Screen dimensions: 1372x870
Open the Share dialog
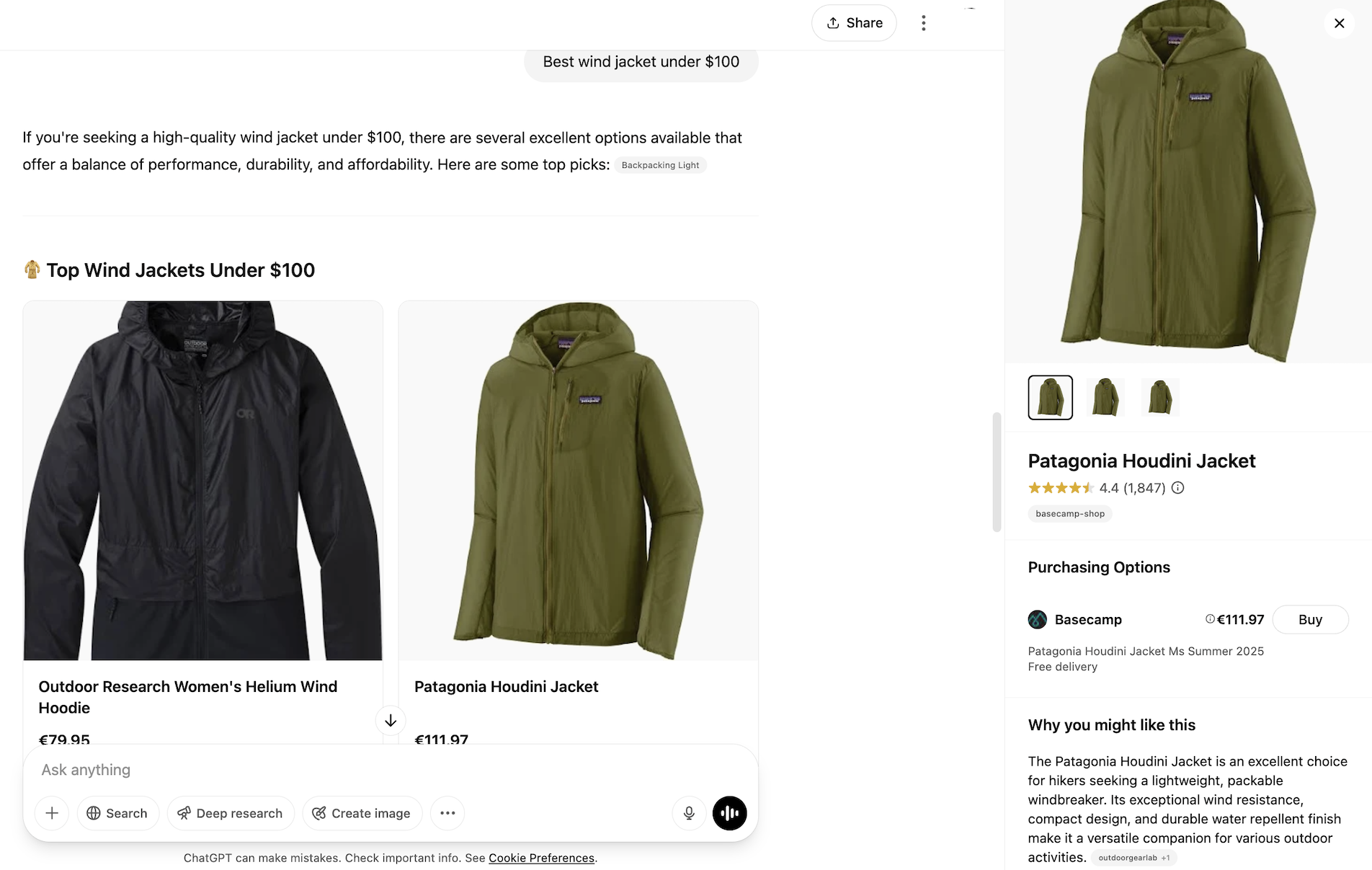[x=854, y=22]
